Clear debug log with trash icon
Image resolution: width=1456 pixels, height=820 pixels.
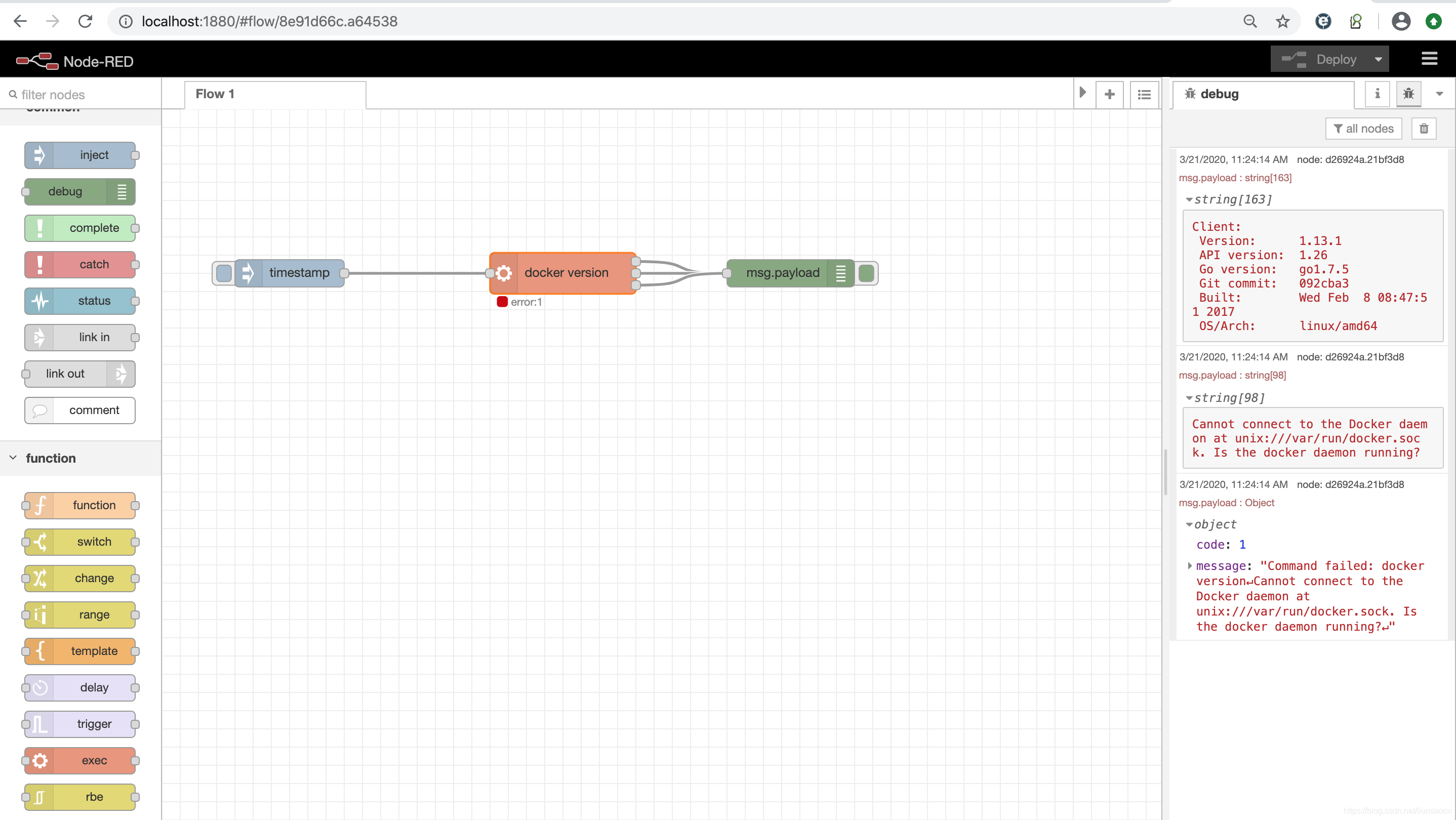coord(1424,129)
